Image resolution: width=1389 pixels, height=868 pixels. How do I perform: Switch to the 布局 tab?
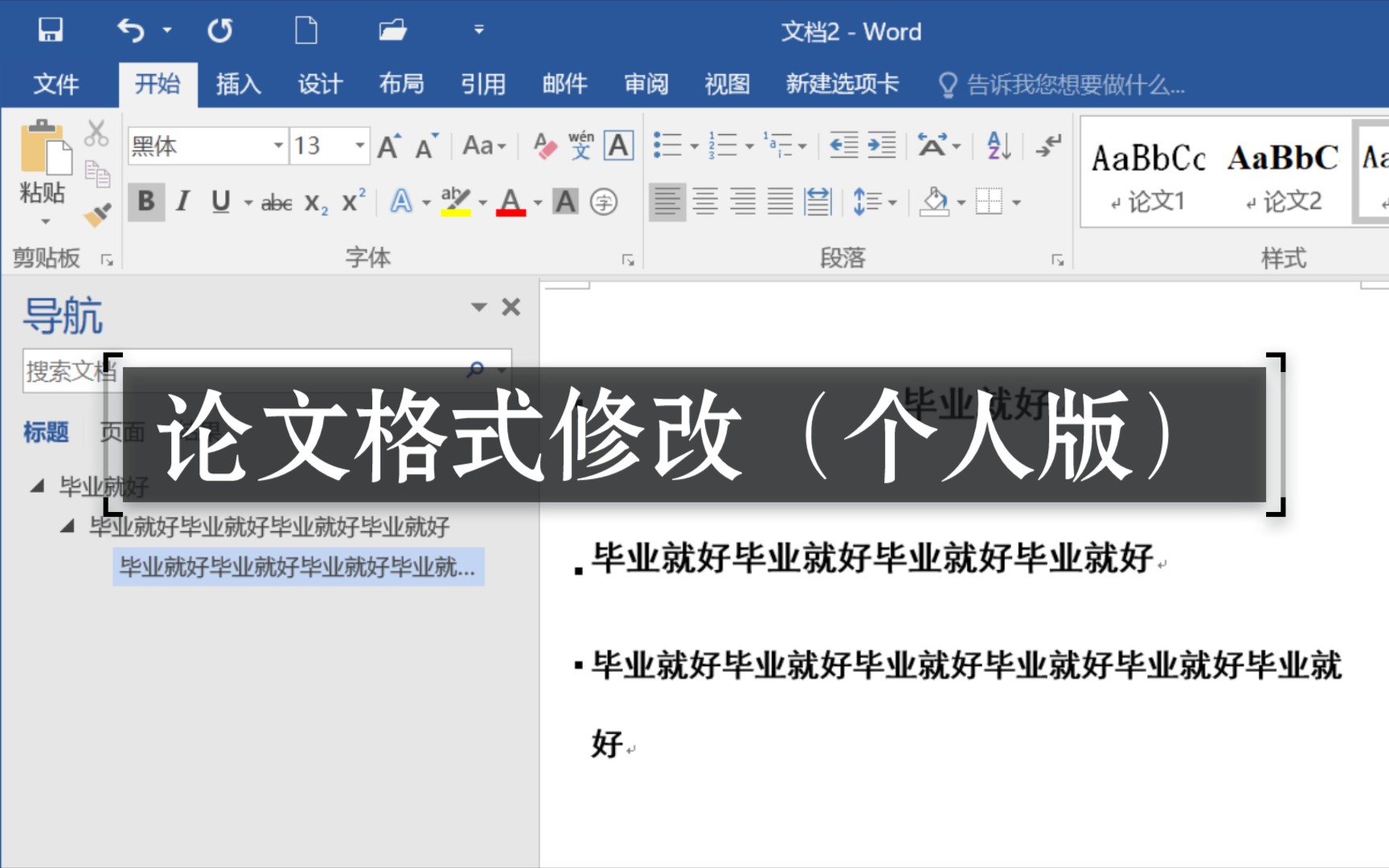coord(401,84)
